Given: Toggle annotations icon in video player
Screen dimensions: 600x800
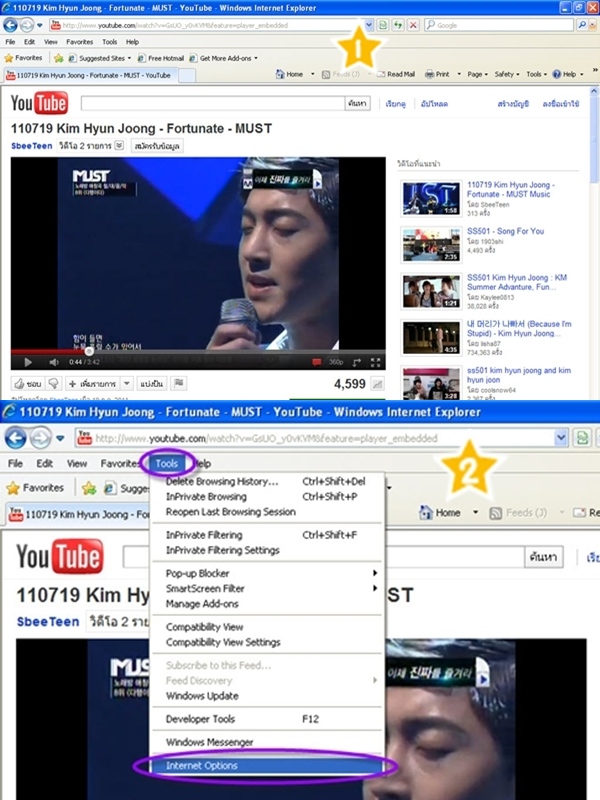Looking at the screenshot, I should click(317, 362).
